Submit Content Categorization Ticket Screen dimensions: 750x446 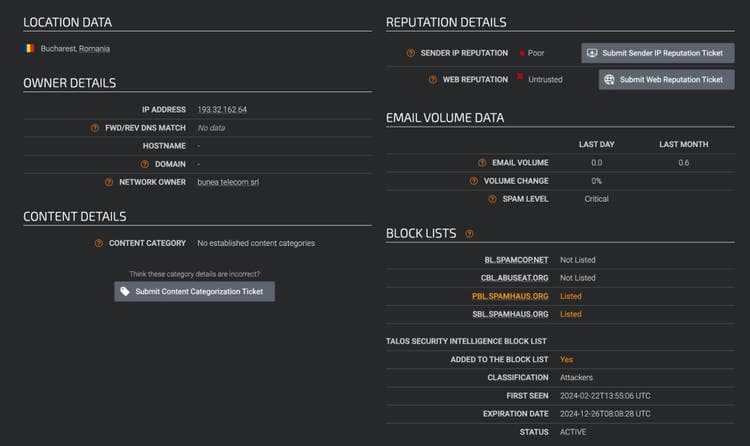[194, 291]
